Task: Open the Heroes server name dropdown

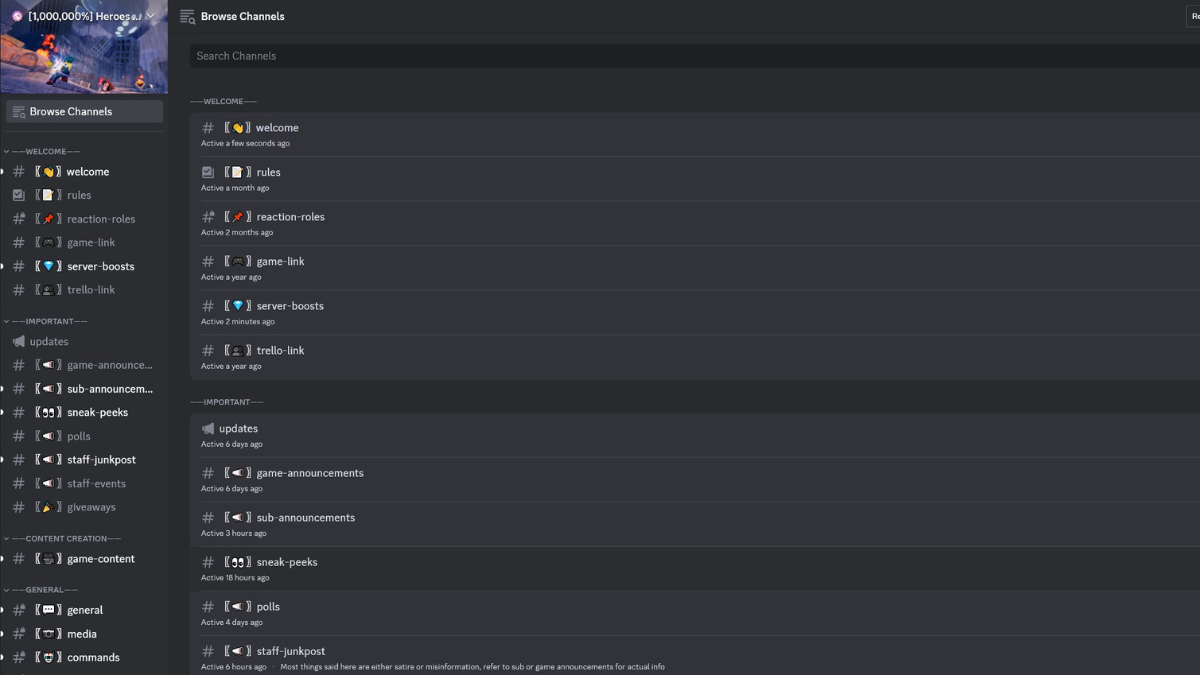Action: click(x=151, y=16)
